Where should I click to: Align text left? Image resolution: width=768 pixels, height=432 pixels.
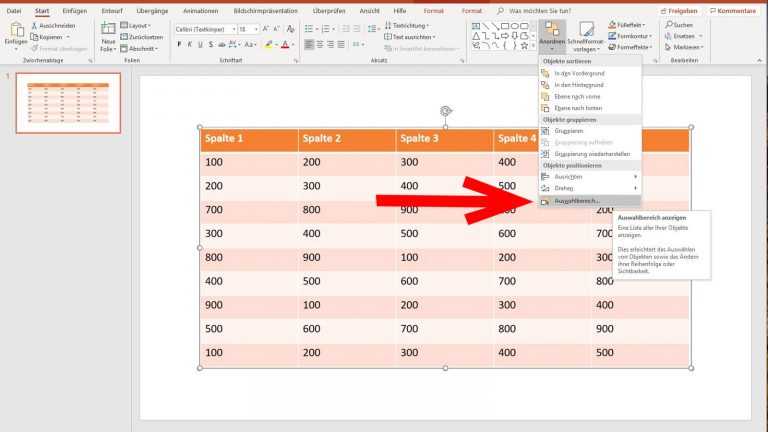[x=309, y=45]
